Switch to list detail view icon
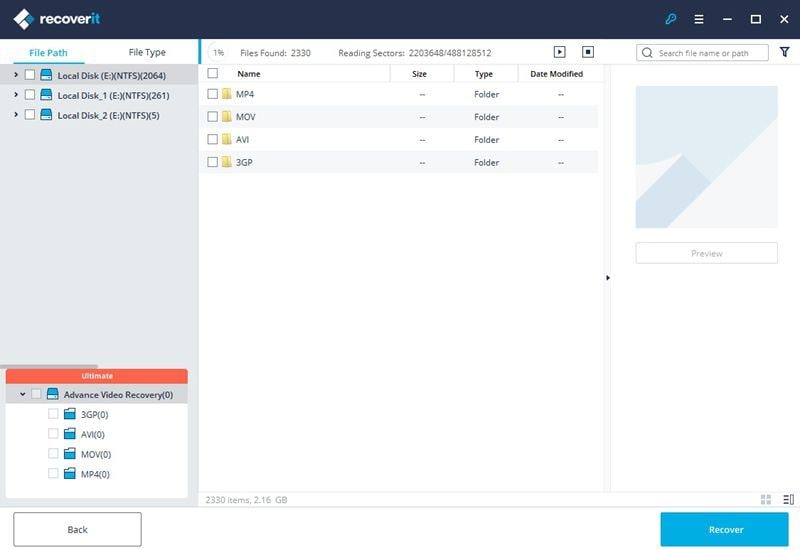 (x=788, y=499)
